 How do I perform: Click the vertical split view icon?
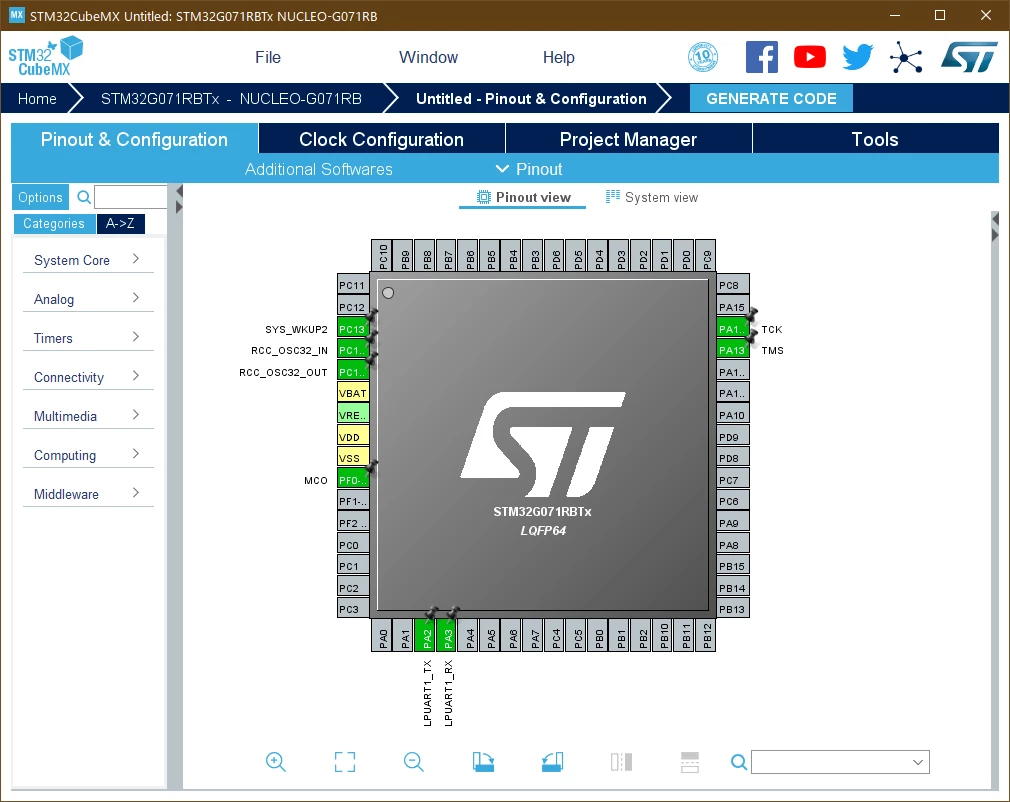(x=621, y=761)
